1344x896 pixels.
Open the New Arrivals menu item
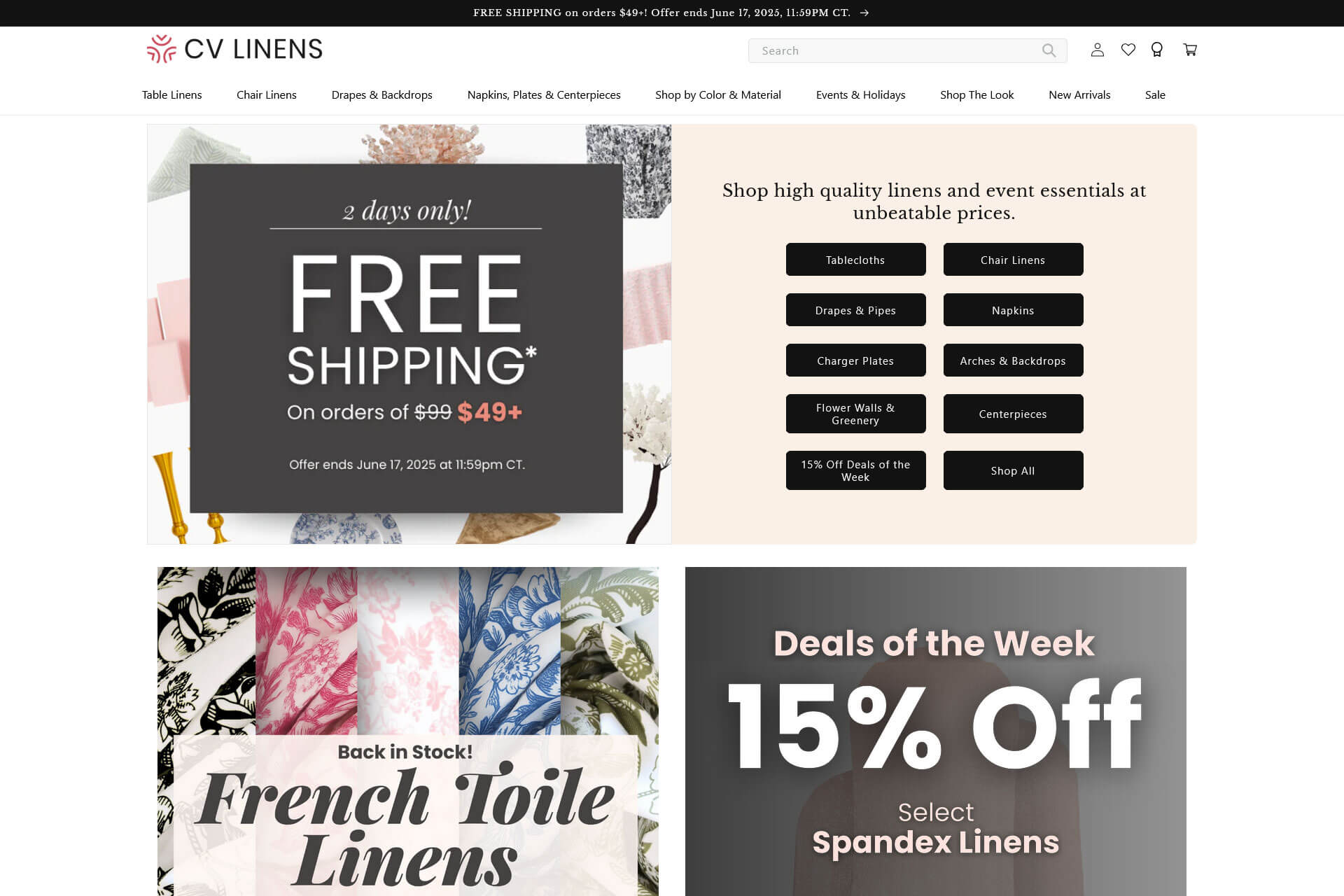pos(1079,94)
